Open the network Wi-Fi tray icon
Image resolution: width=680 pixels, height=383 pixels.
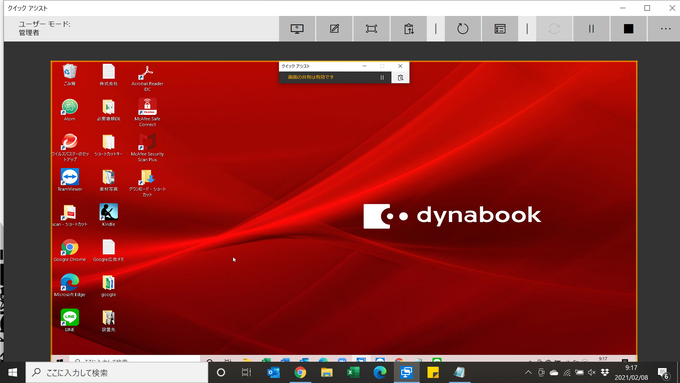567,373
